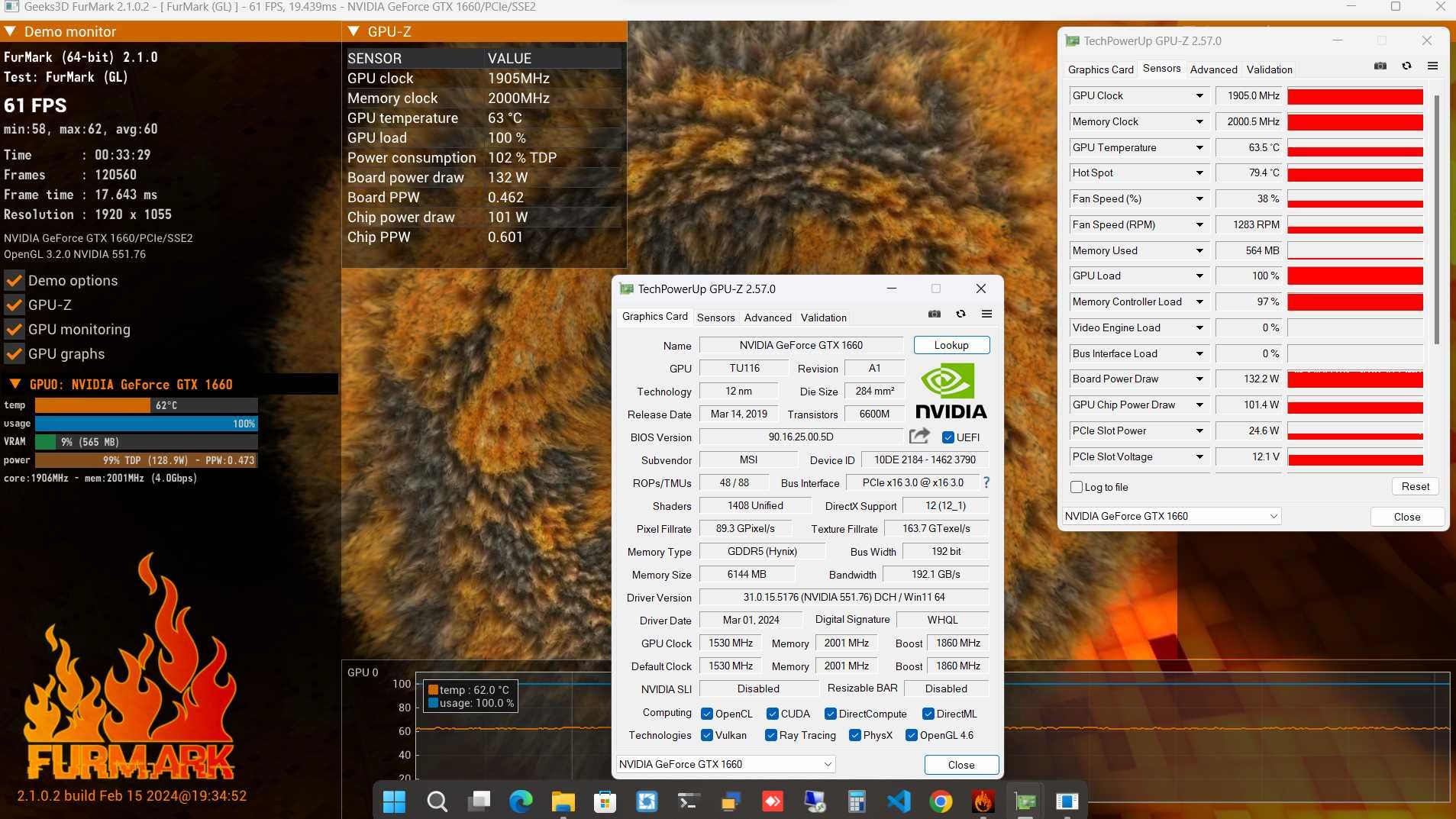Open the Windows Start menu
1456x819 pixels.
tap(394, 801)
